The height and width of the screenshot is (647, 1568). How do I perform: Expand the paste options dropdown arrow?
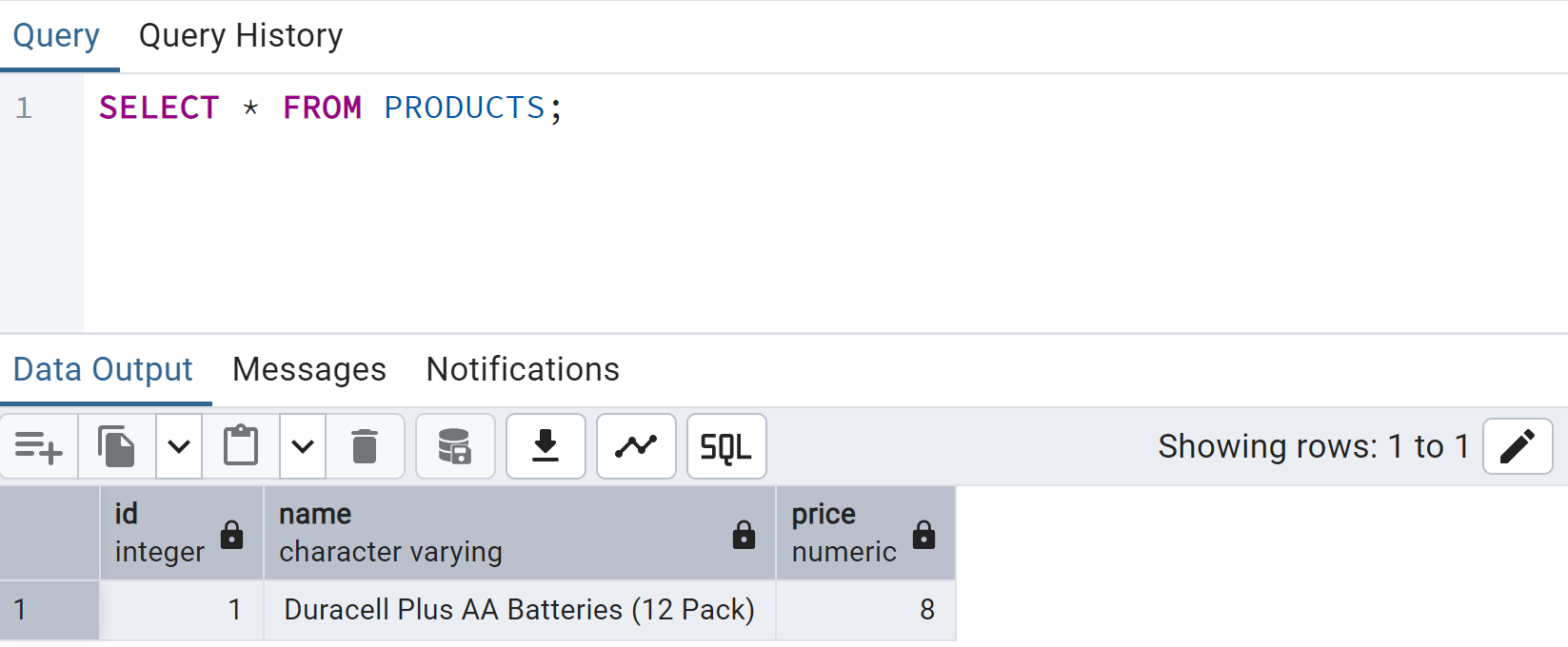(x=303, y=446)
